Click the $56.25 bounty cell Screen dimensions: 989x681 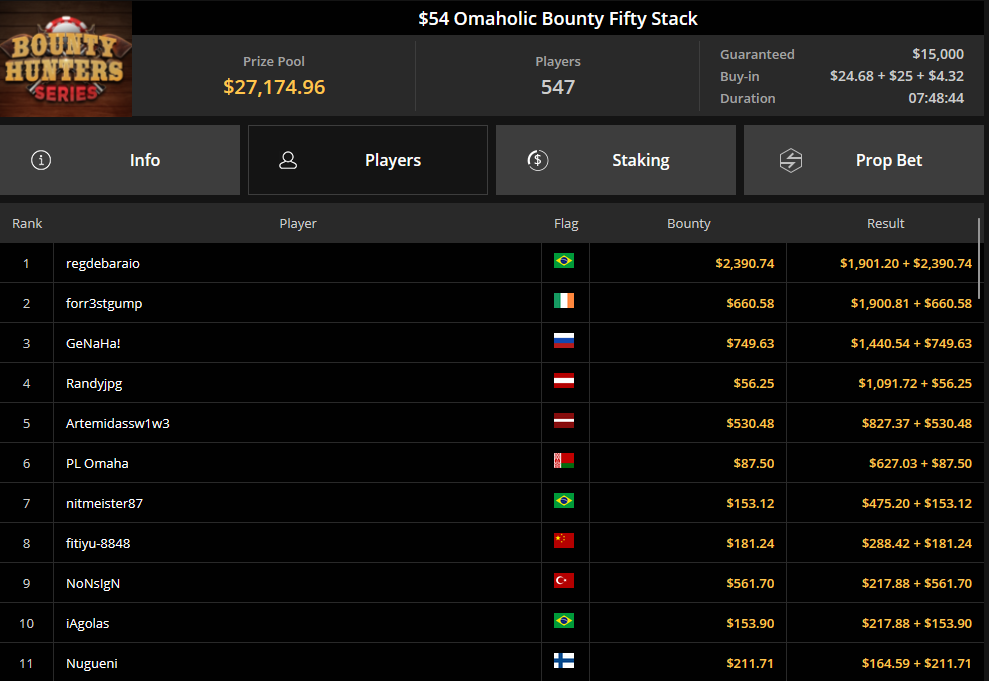754,383
